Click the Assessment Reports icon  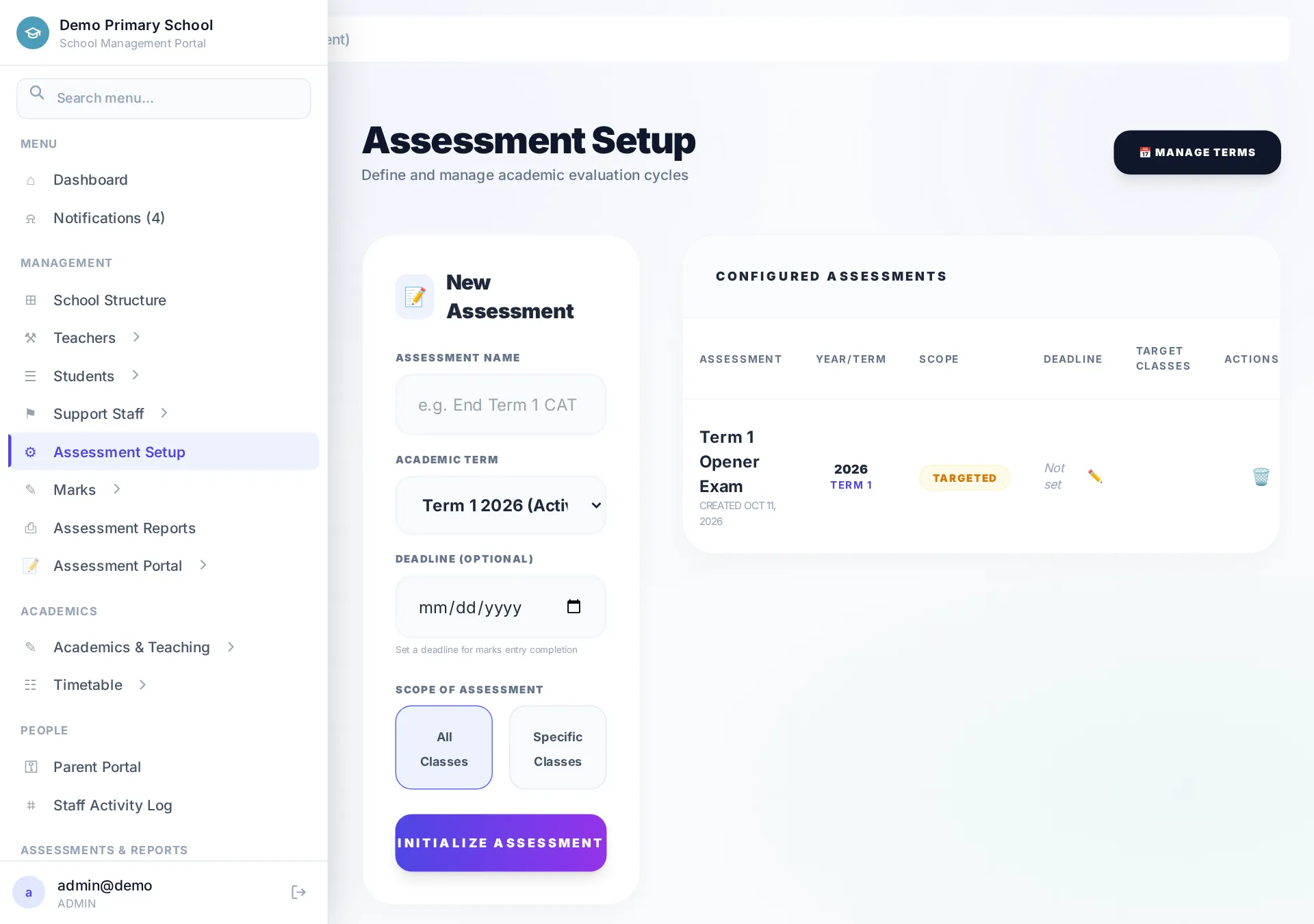31,528
